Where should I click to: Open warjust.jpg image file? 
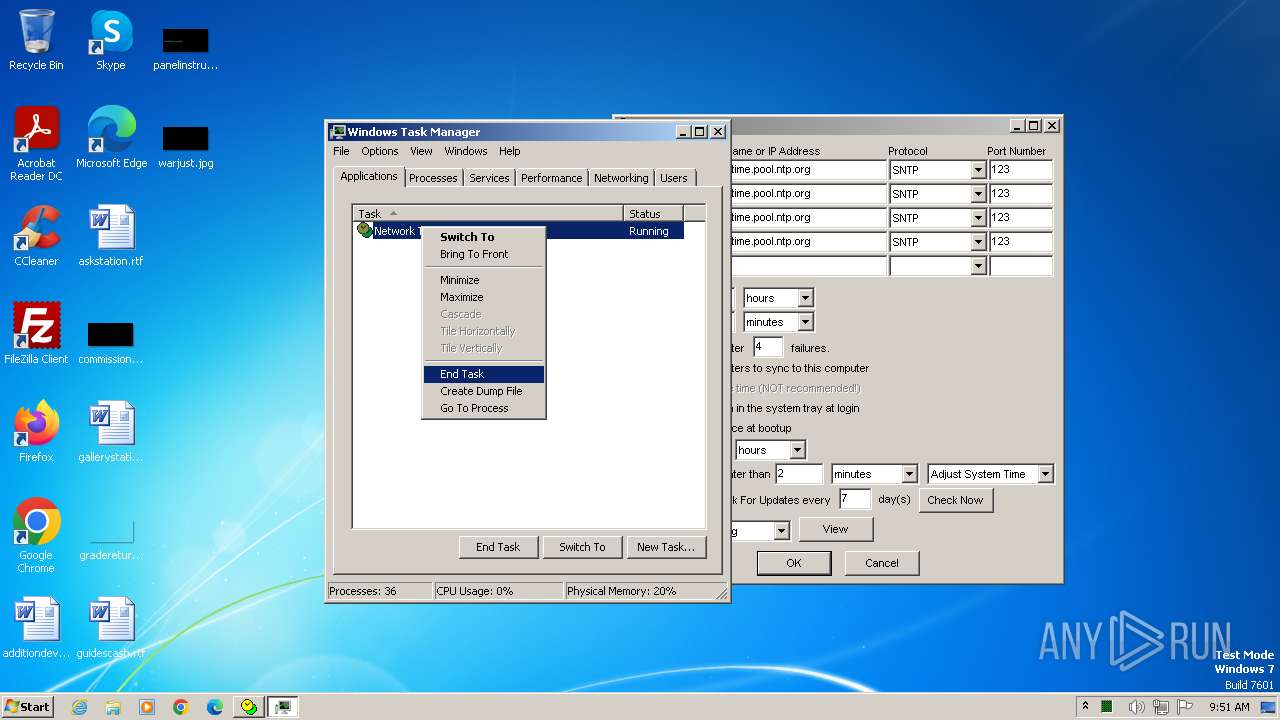coord(185,145)
